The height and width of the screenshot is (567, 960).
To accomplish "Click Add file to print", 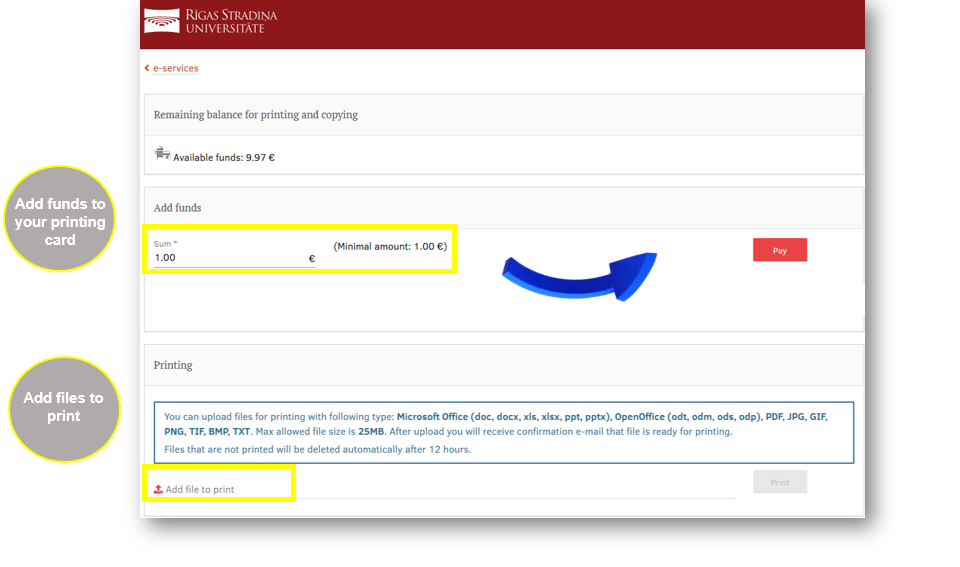I will (200, 489).
